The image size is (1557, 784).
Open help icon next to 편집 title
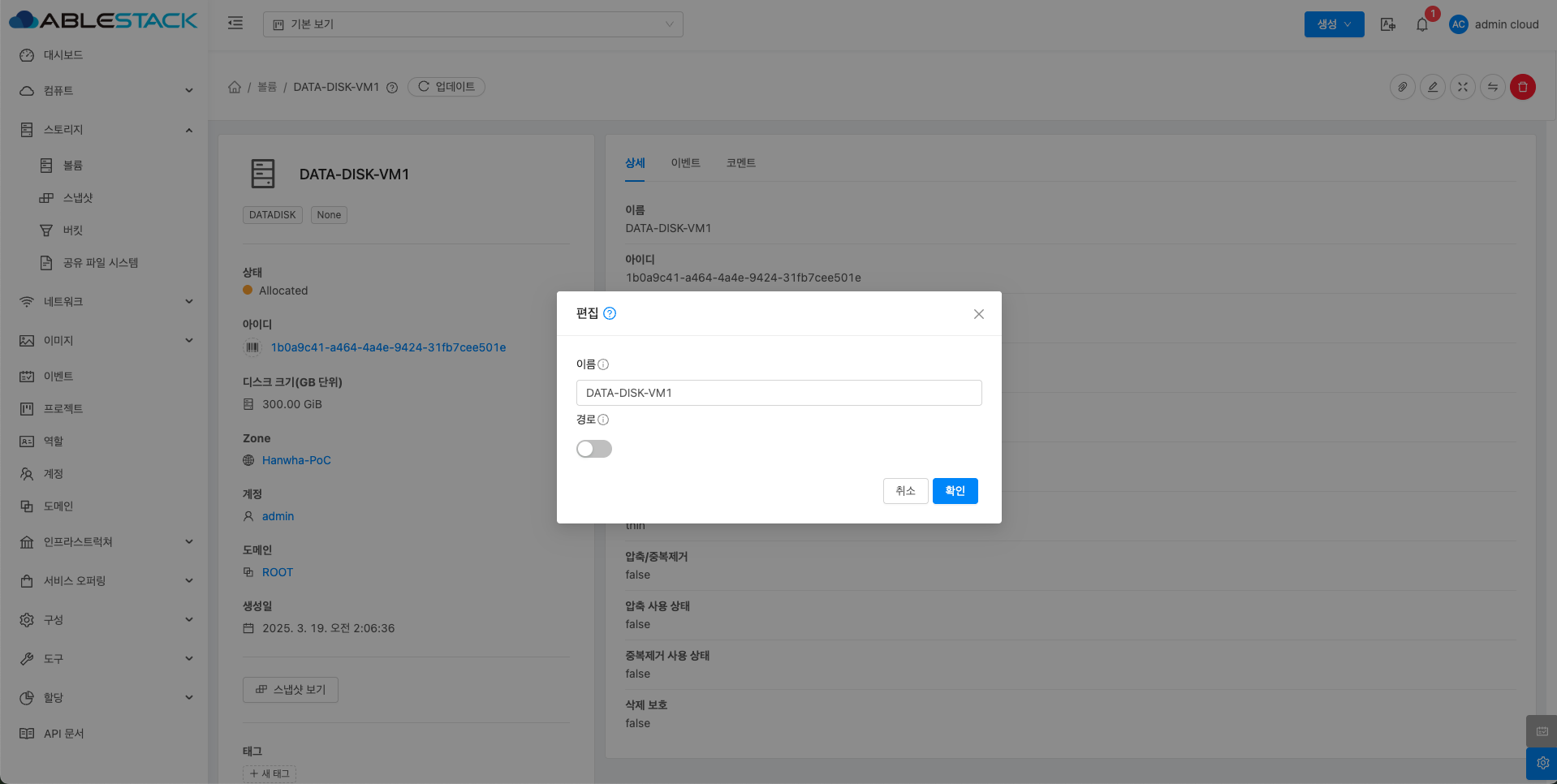tap(610, 313)
